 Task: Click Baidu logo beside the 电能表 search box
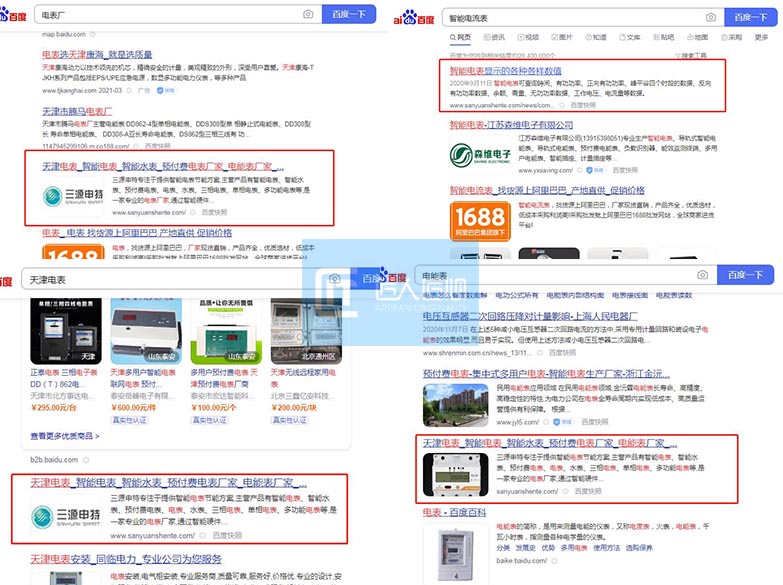point(393,275)
